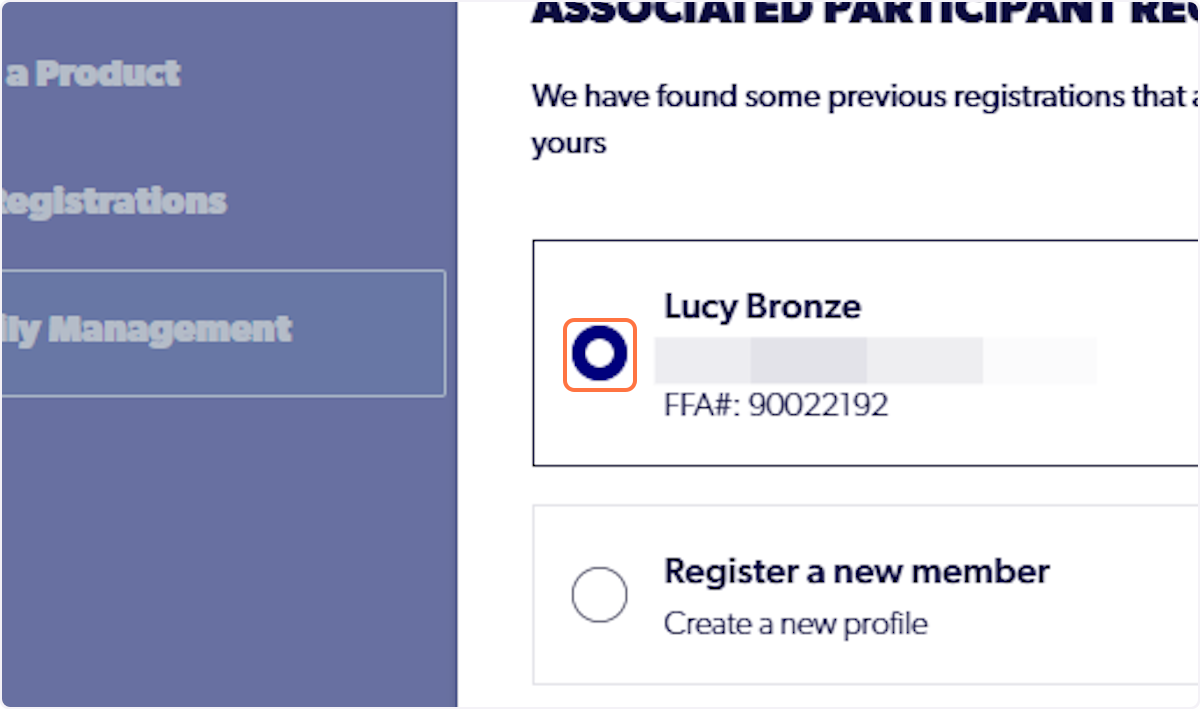Viewport: 1200px width, 709px height.
Task: Click the orange-outlined selected radio control
Action: tap(599, 354)
